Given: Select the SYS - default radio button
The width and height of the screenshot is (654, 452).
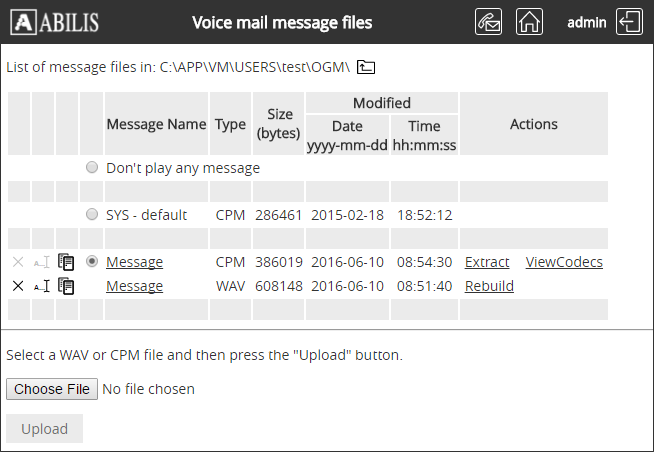Looking at the screenshot, I should tap(92, 215).
